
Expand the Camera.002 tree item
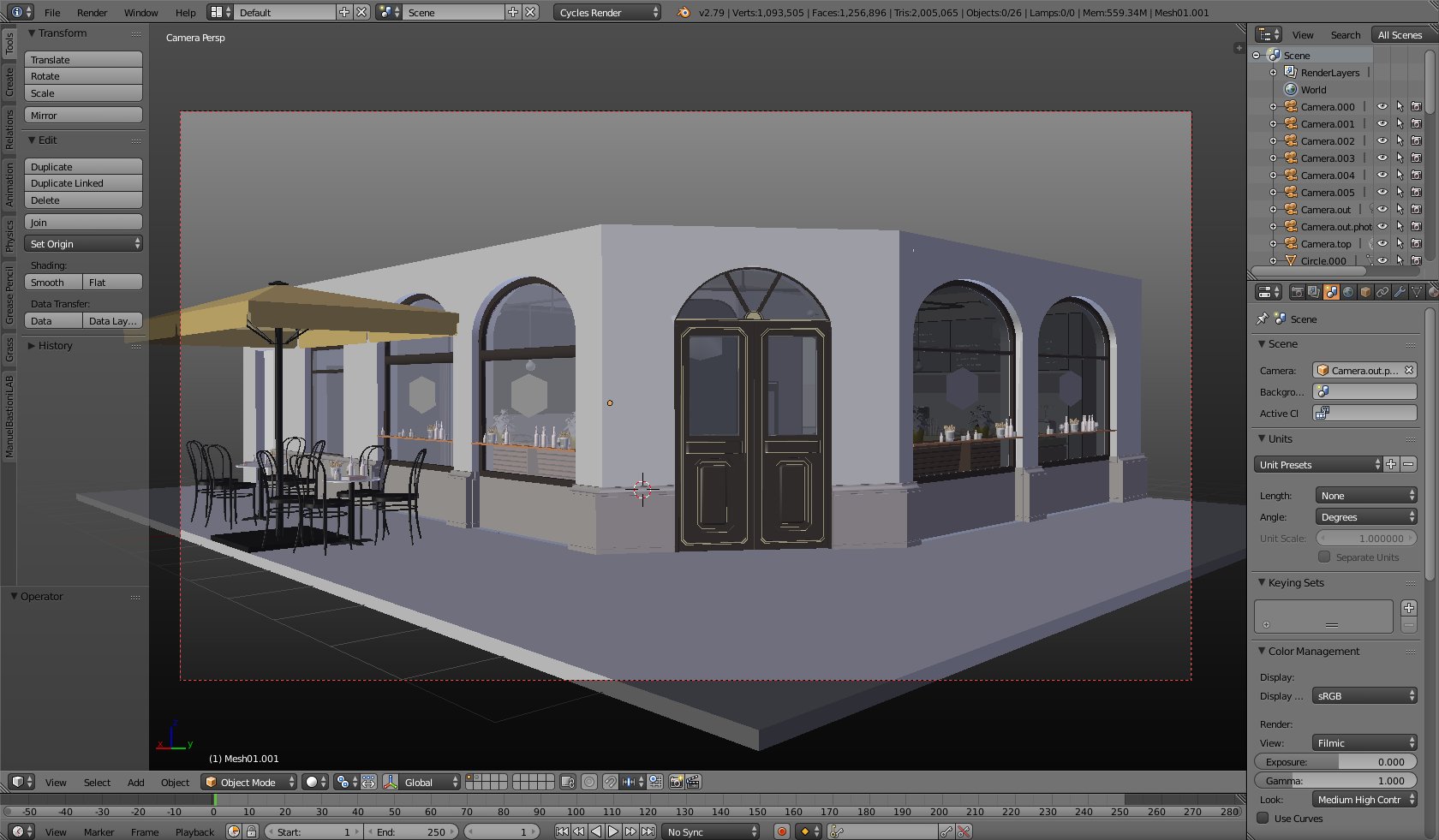(x=1273, y=141)
